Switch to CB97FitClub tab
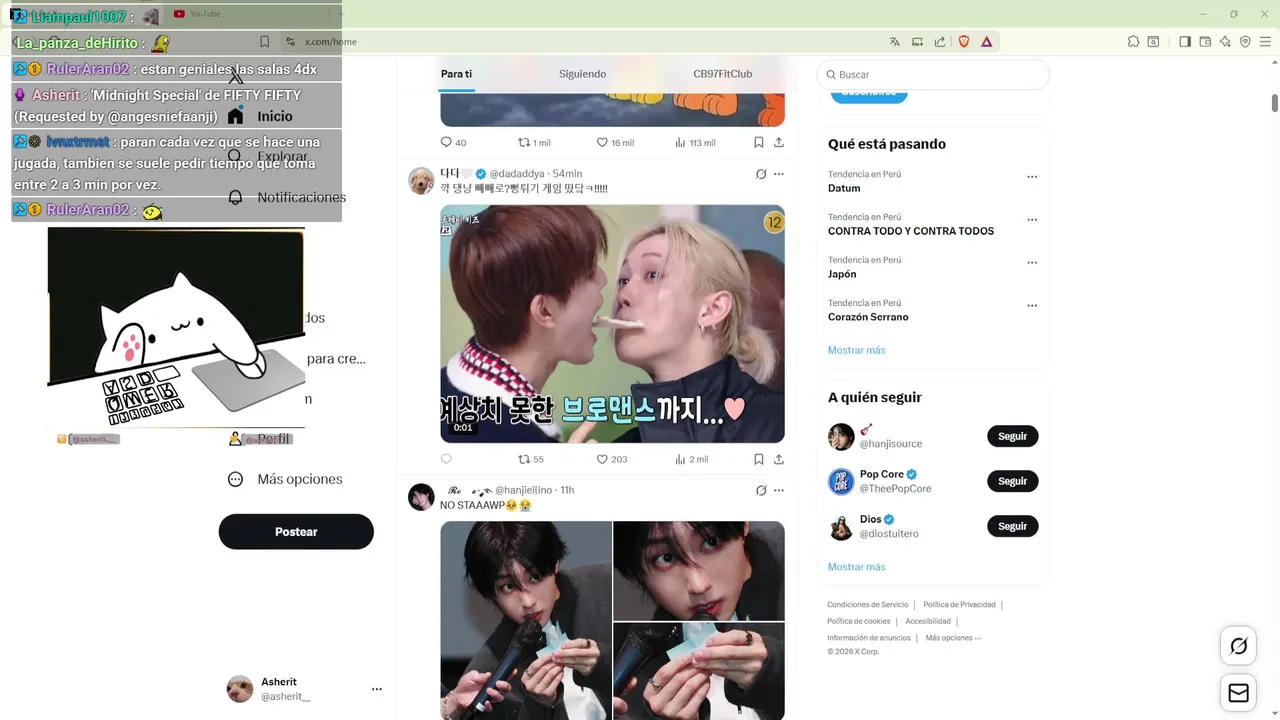The width and height of the screenshot is (1280, 720). [722, 74]
